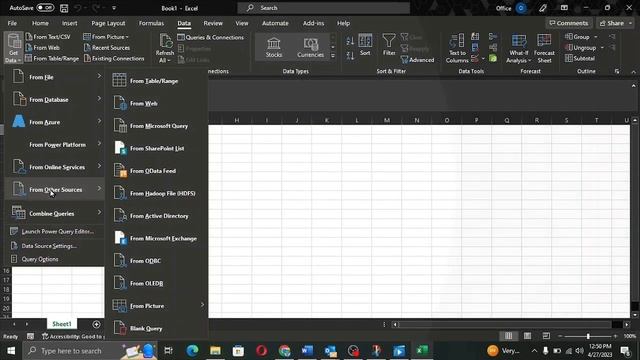
Task: Open What-If Analysis dropdown
Action: click(x=518, y=49)
